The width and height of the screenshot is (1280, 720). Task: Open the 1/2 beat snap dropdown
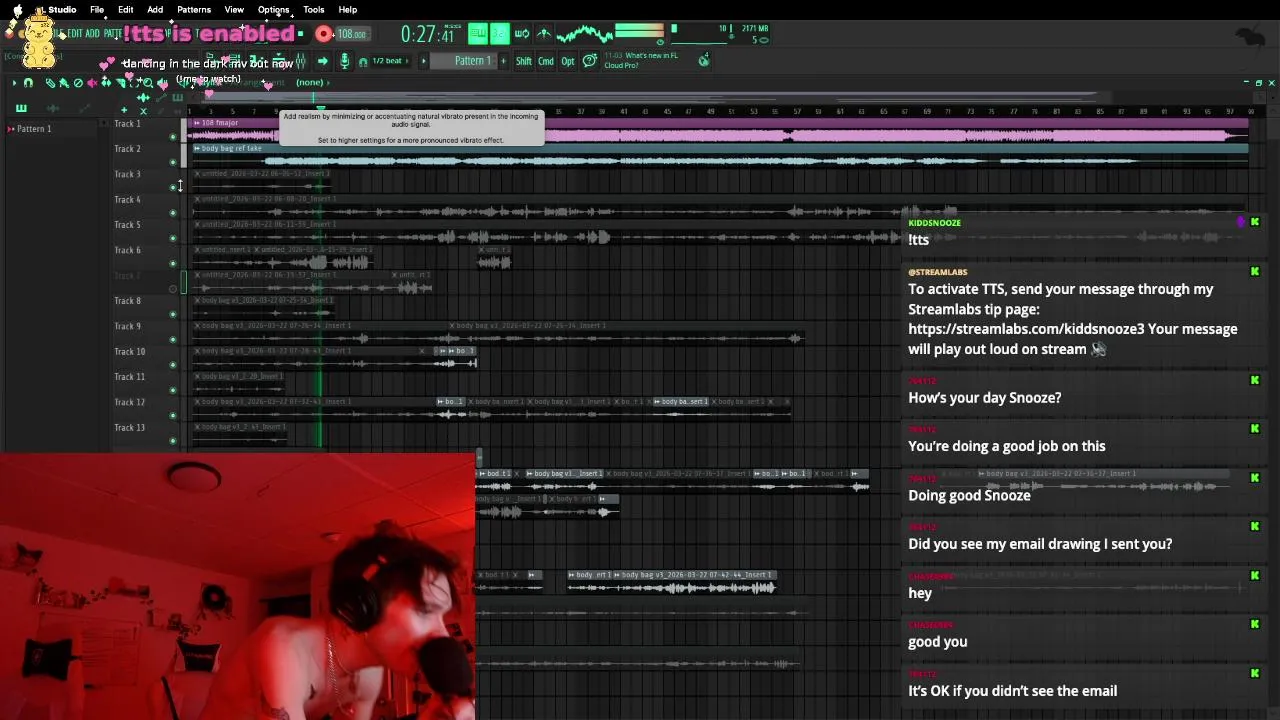point(388,61)
